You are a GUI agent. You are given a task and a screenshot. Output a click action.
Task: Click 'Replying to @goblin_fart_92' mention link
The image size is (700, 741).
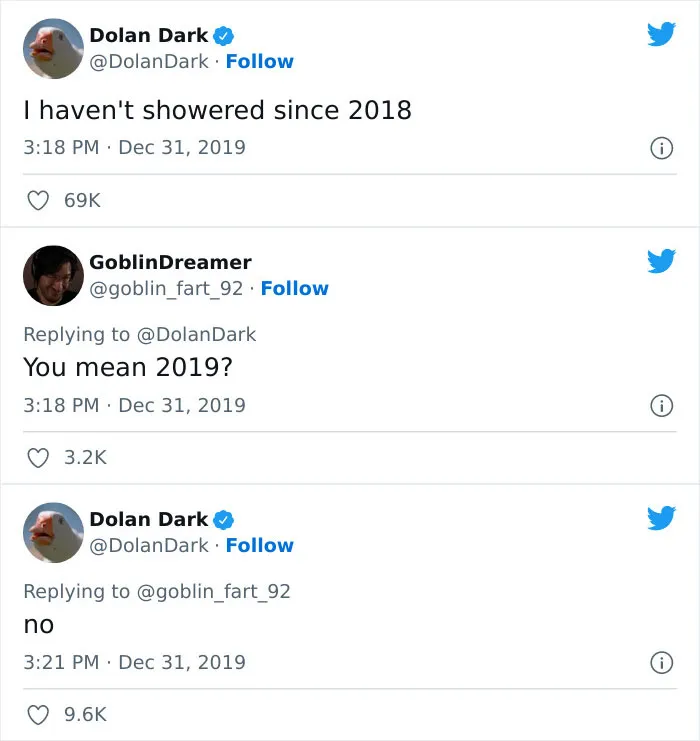tap(213, 592)
